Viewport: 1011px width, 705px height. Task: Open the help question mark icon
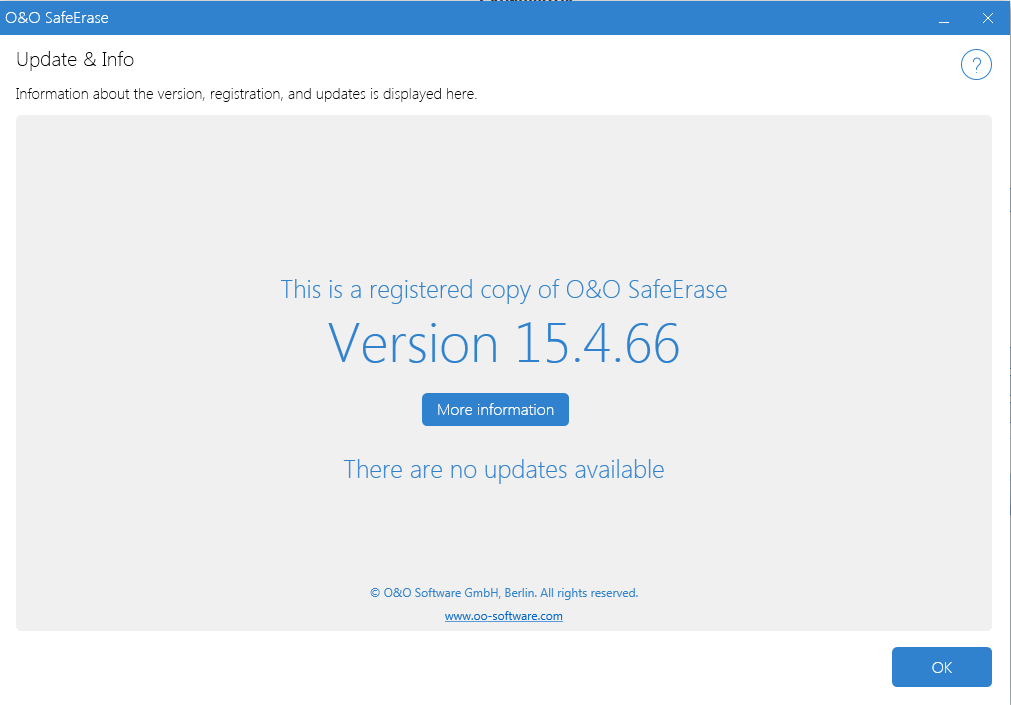pos(976,65)
